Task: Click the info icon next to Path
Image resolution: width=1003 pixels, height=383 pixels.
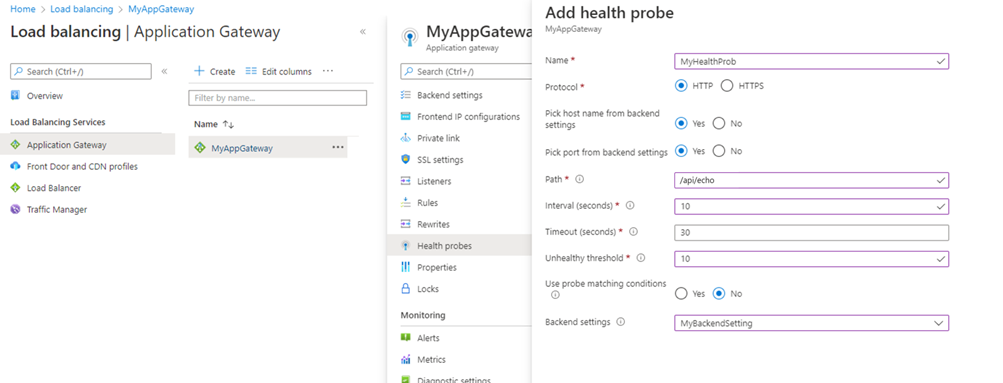Action: (580, 180)
